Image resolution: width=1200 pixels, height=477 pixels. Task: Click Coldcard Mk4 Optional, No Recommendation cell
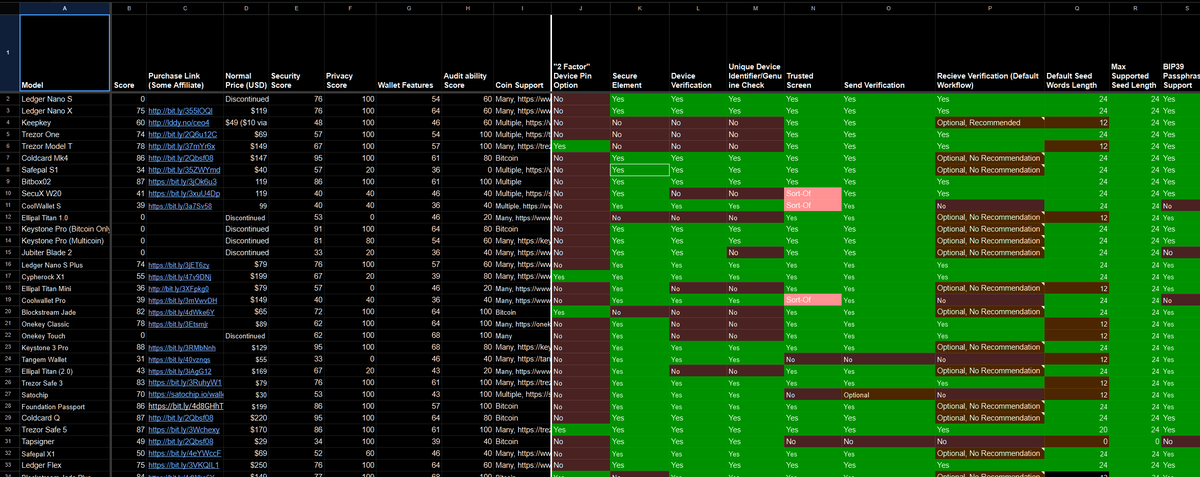coord(989,157)
